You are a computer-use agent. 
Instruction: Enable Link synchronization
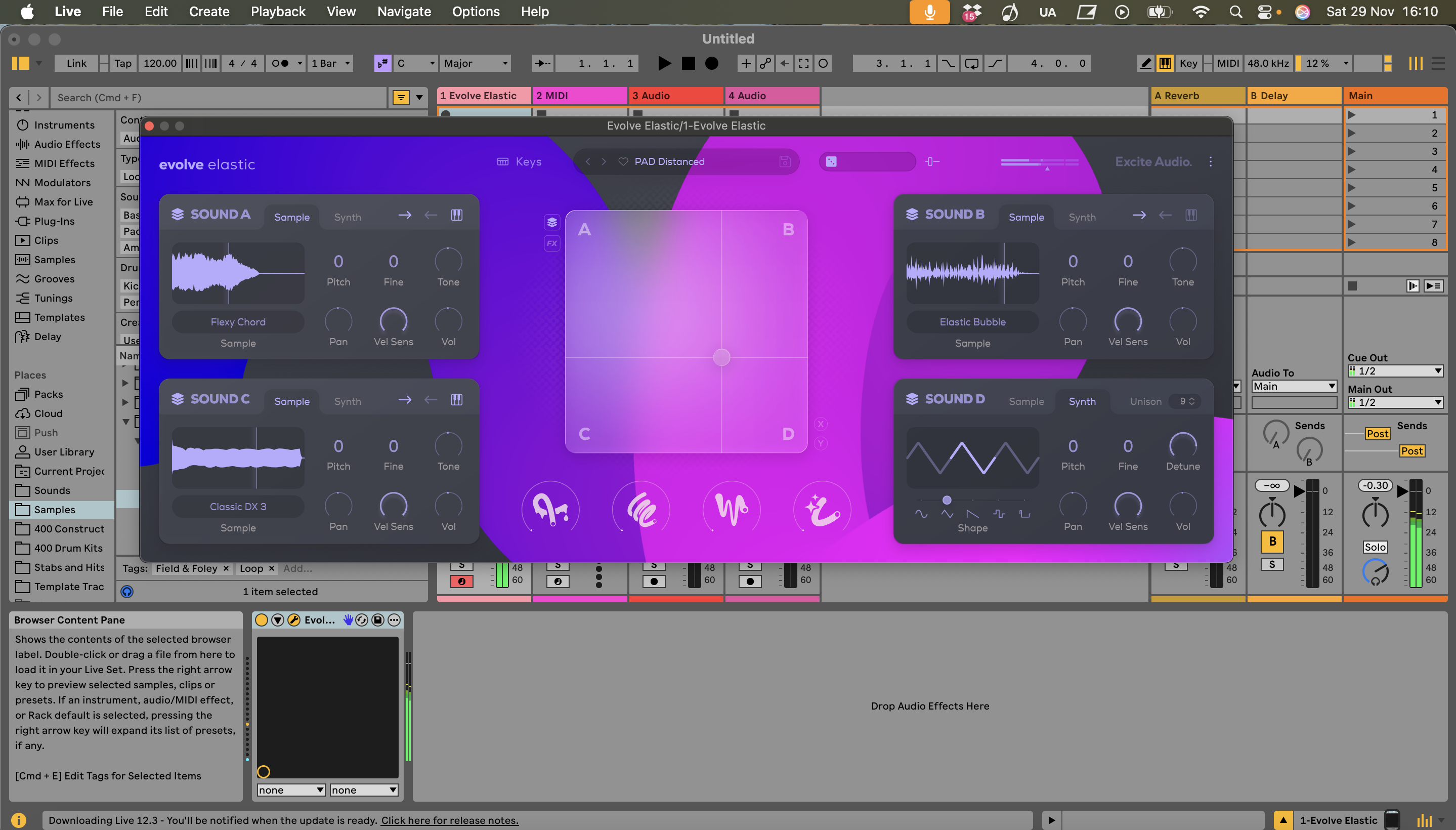(76, 63)
